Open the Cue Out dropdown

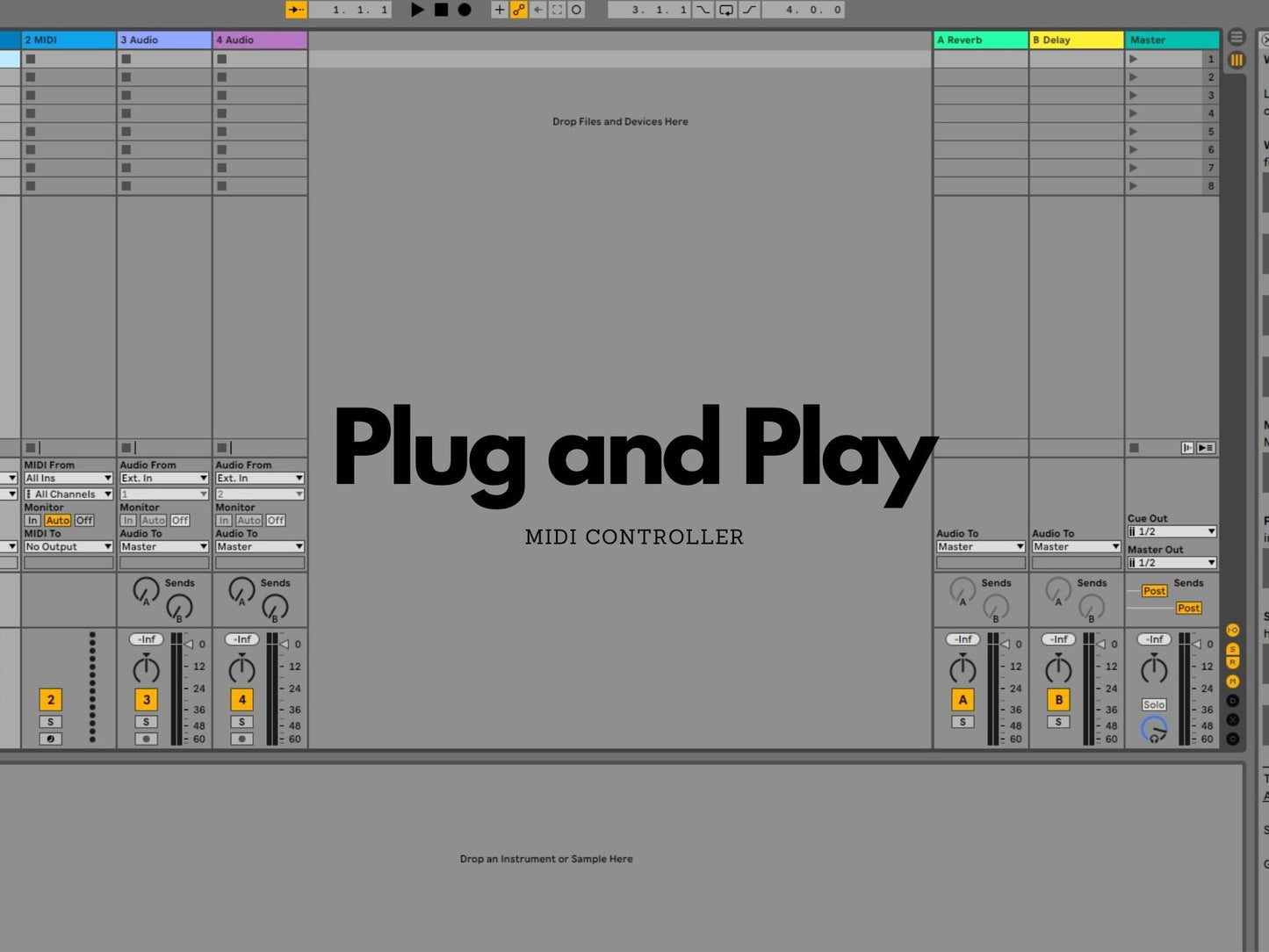(x=1172, y=532)
